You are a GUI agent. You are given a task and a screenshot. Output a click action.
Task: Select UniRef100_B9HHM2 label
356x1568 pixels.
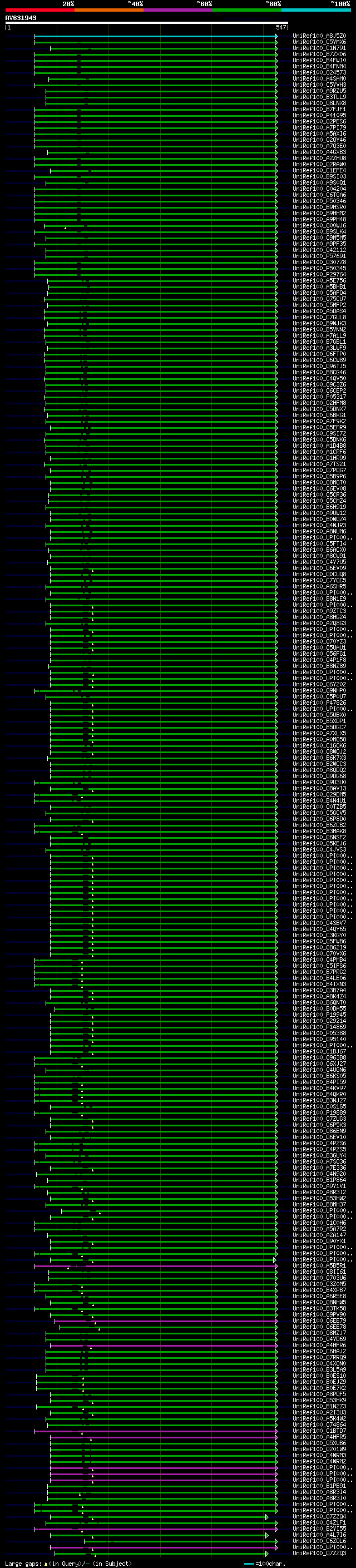tap(319, 213)
